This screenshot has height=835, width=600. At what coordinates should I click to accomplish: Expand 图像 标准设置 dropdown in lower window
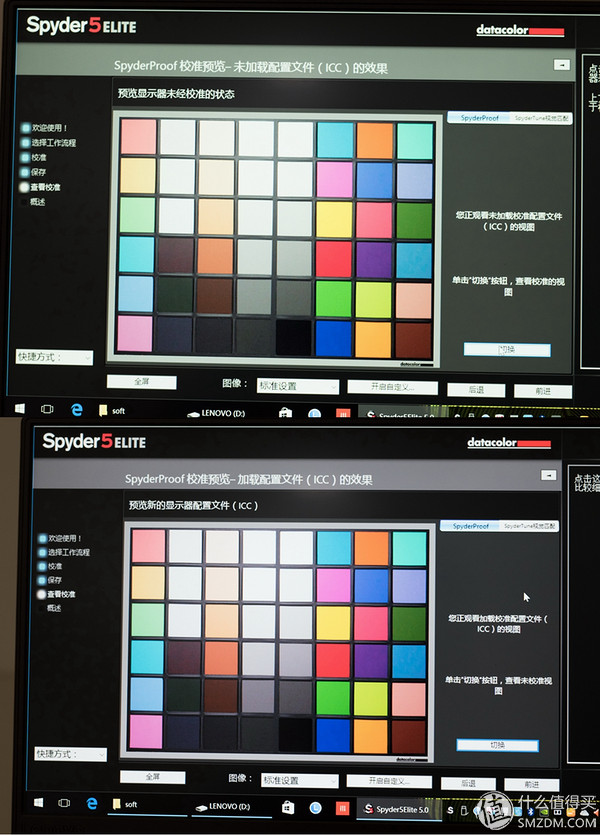click(300, 781)
